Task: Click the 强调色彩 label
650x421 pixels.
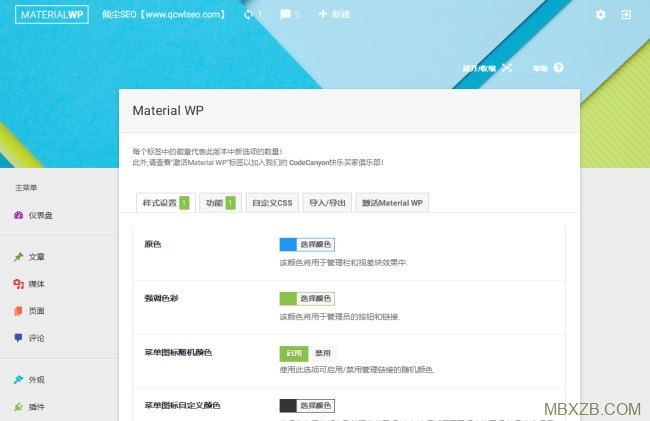Action: [x=161, y=298]
